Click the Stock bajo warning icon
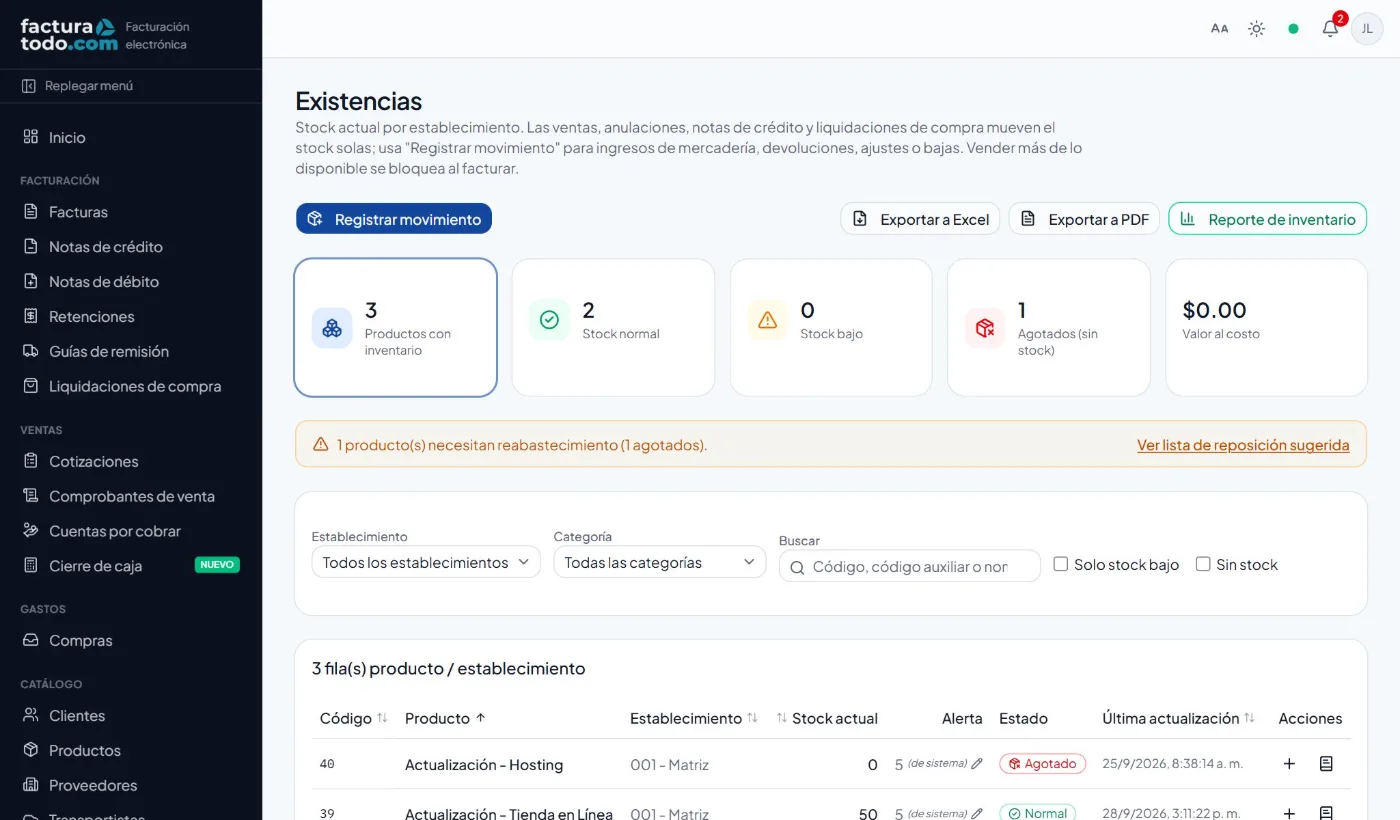Image resolution: width=1400 pixels, height=820 pixels. 767,320
